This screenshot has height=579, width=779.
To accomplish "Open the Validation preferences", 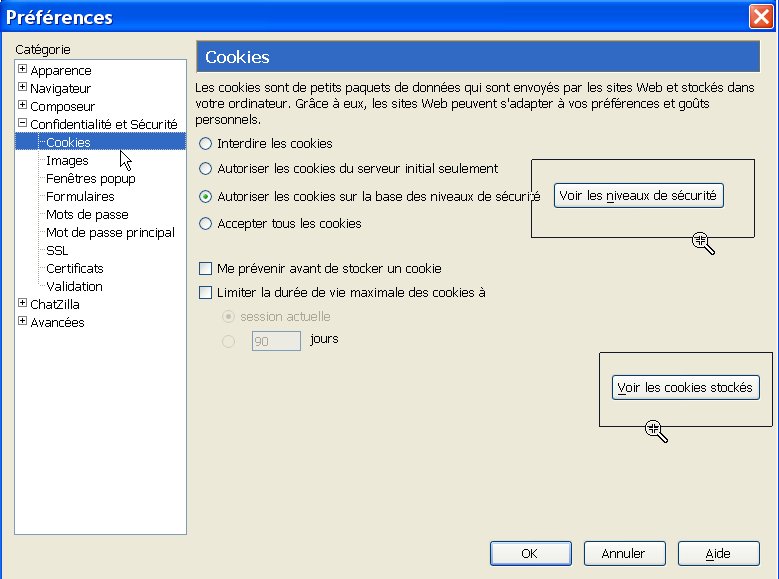I will (x=74, y=286).
